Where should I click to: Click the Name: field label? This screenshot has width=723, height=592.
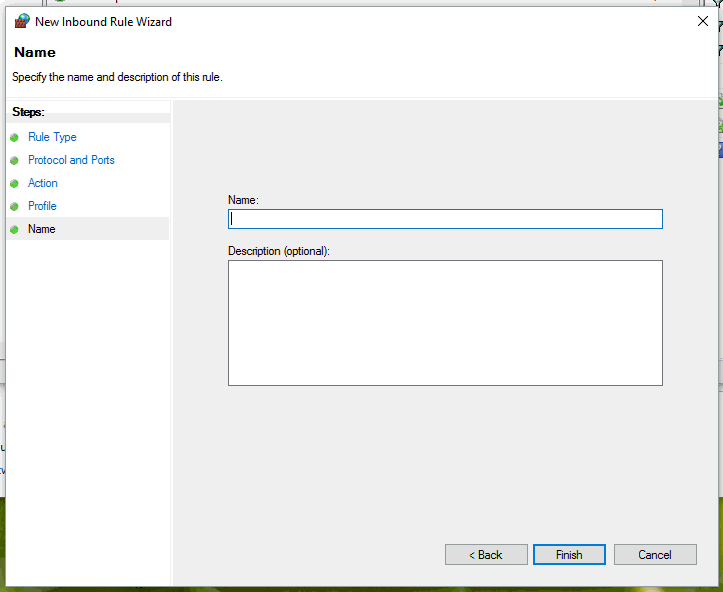tap(243, 200)
